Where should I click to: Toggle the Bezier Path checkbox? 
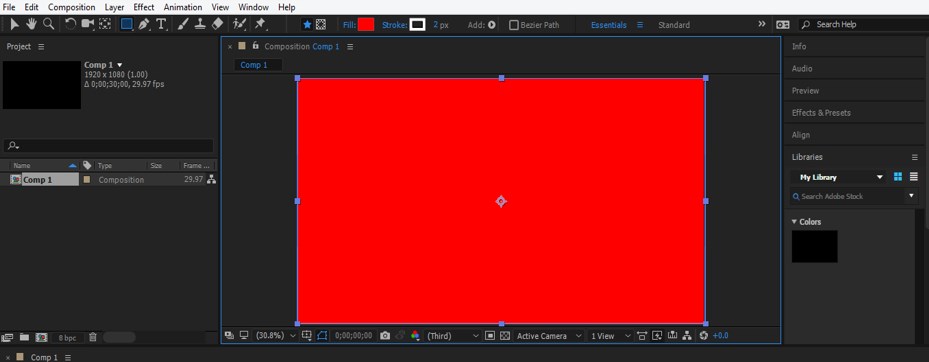(514, 25)
